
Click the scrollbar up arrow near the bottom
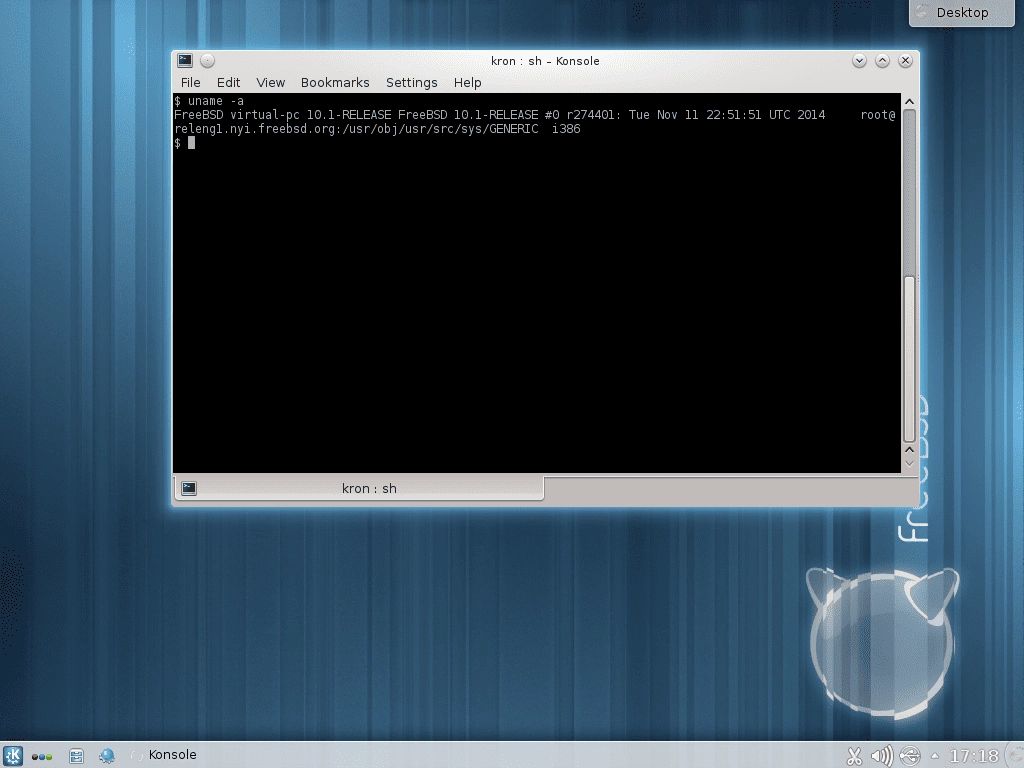pyautogui.click(x=909, y=449)
